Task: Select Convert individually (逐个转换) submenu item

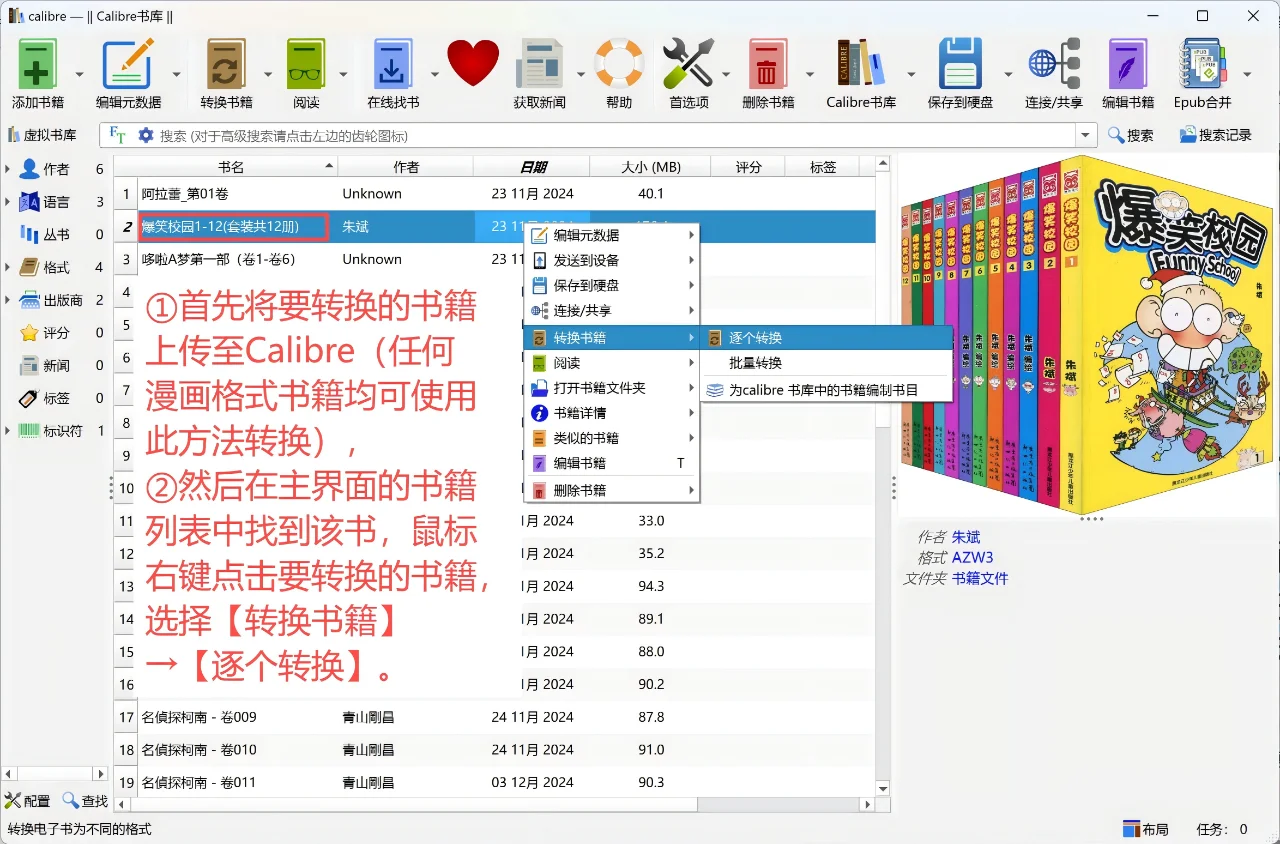Action: (826, 338)
